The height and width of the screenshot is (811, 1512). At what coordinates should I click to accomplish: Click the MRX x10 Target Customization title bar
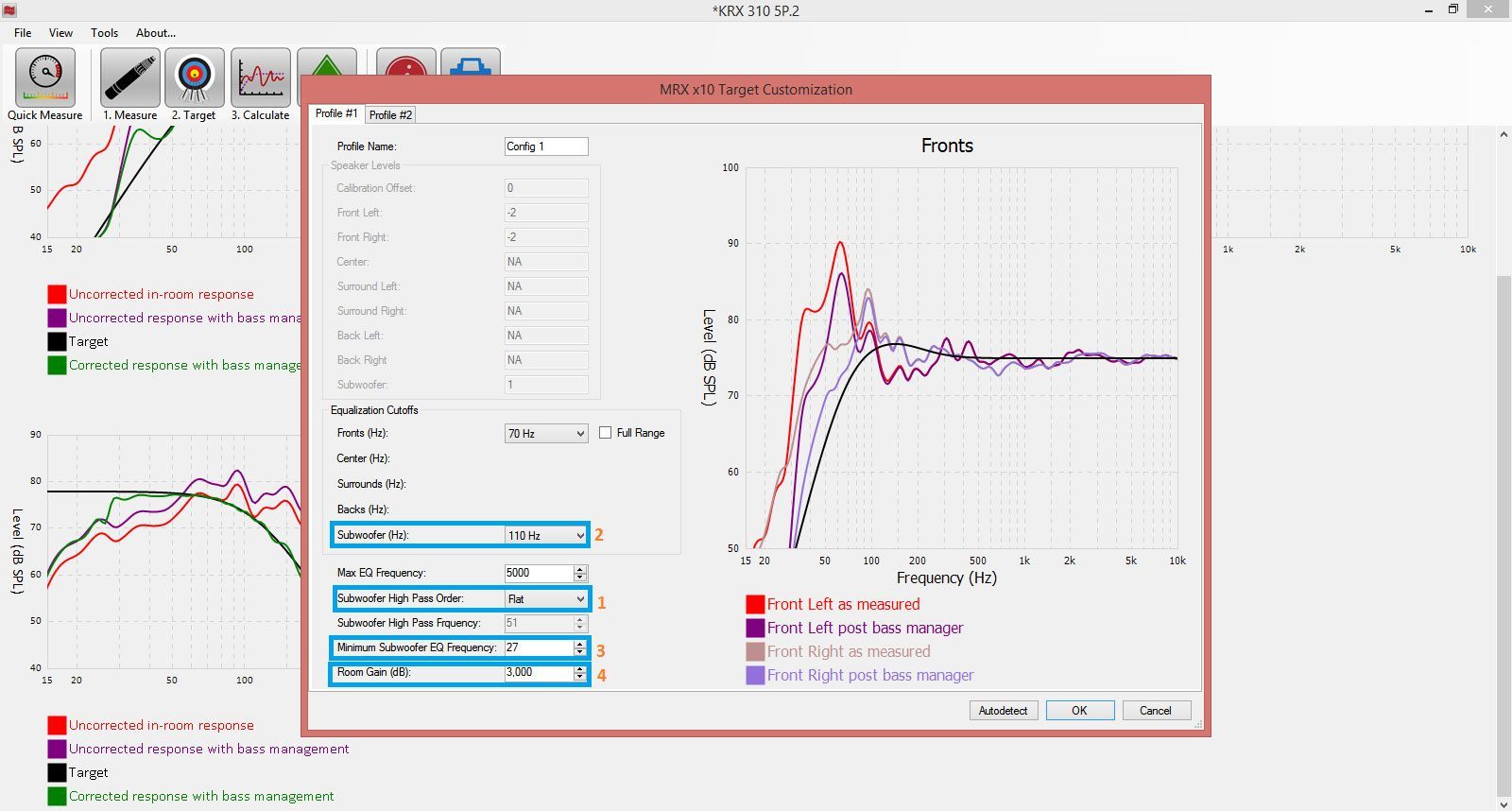(755, 90)
